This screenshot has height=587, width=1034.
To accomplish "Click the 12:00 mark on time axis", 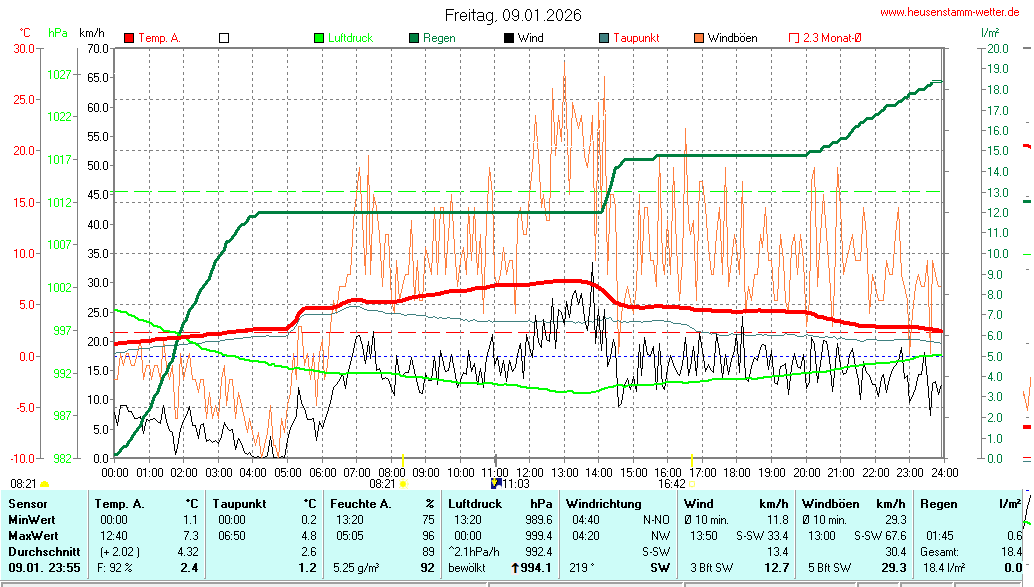I will 530,472.
